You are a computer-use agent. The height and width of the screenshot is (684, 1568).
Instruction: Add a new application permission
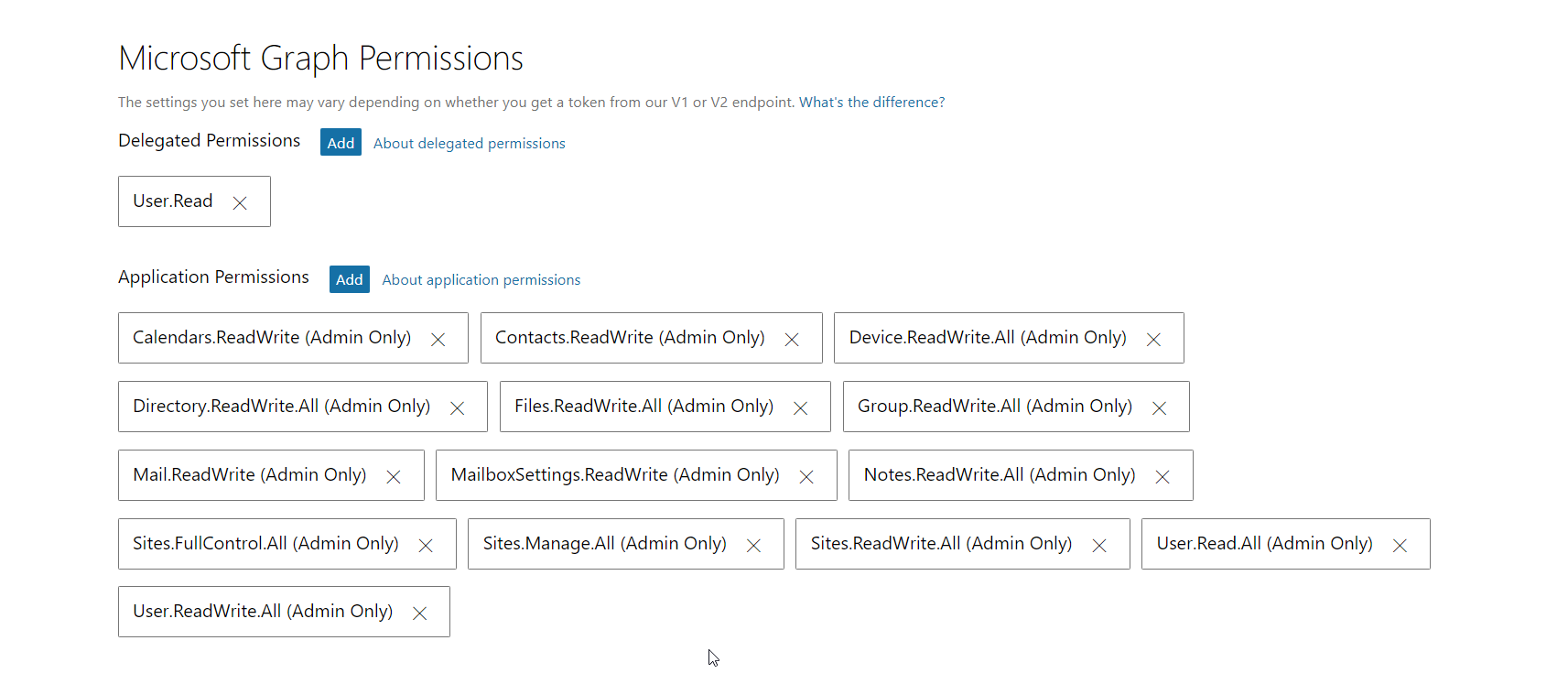point(350,279)
